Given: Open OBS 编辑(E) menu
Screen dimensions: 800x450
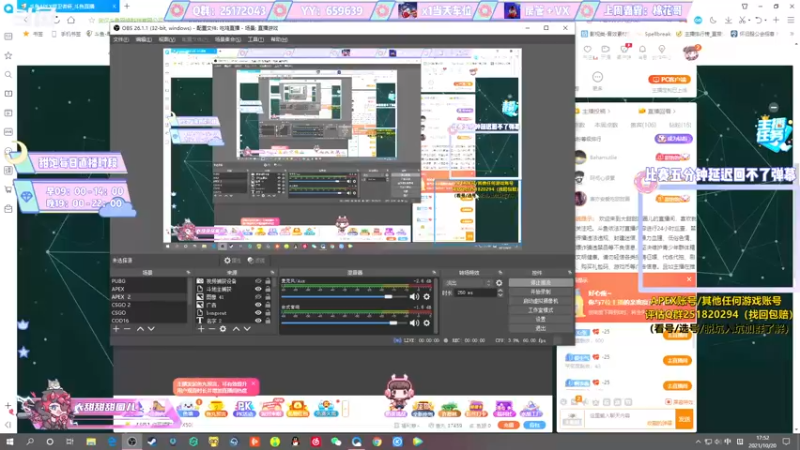Looking at the screenshot, I should pos(144,39).
